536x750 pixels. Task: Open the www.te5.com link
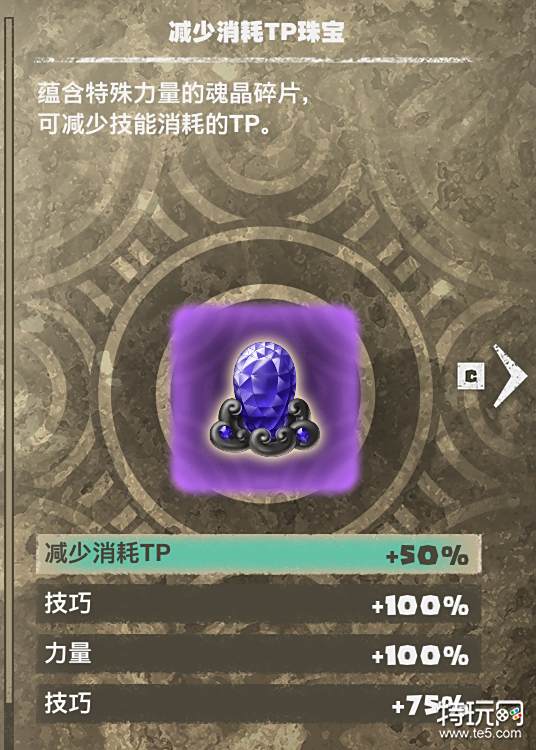point(480,734)
